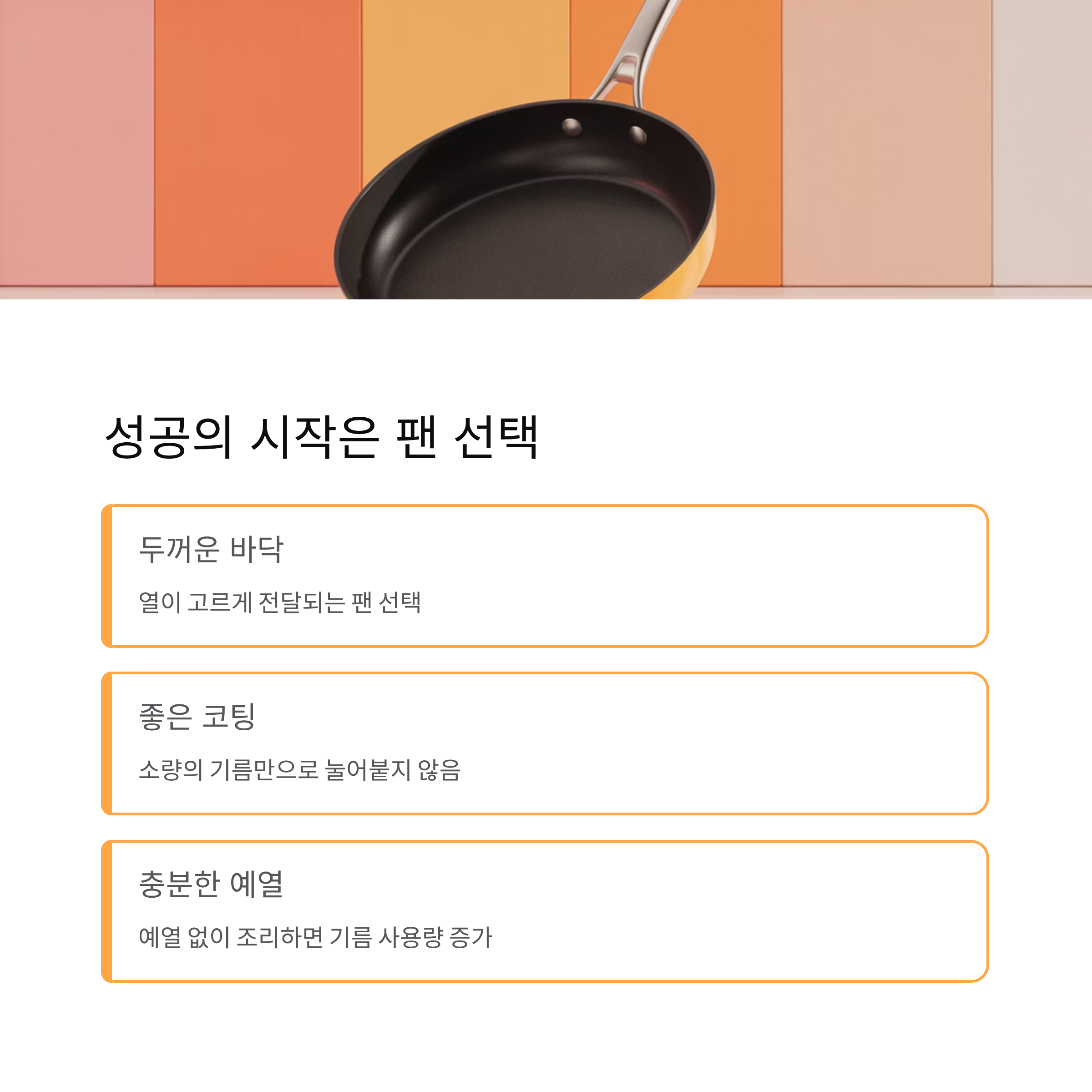Click the 좋은 코팅 card title
Image resolution: width=1092 pixels, height=1092 pixels.
[197, 716]
